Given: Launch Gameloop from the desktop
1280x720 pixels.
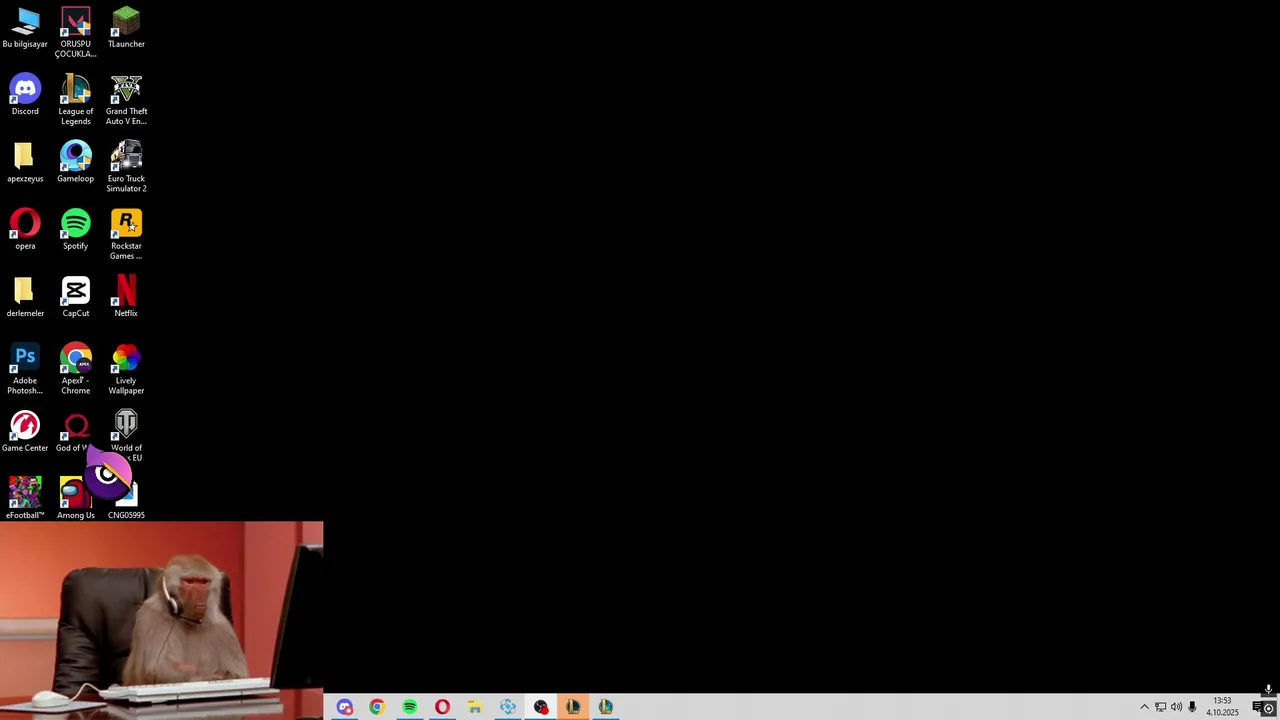Looking at the screenshot, I should point(75,163).
